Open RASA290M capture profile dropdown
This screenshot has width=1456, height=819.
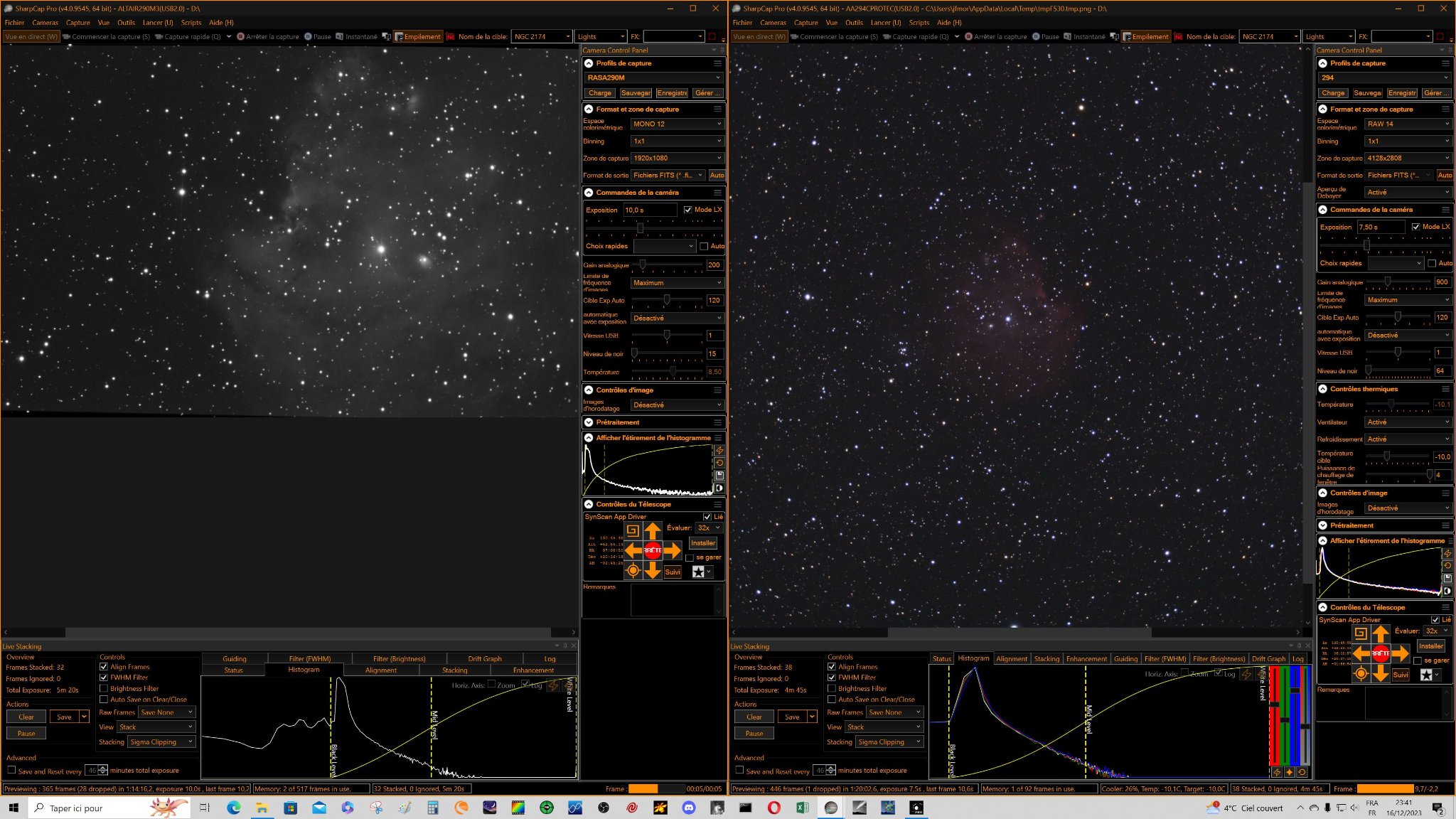tap(653, 77)
